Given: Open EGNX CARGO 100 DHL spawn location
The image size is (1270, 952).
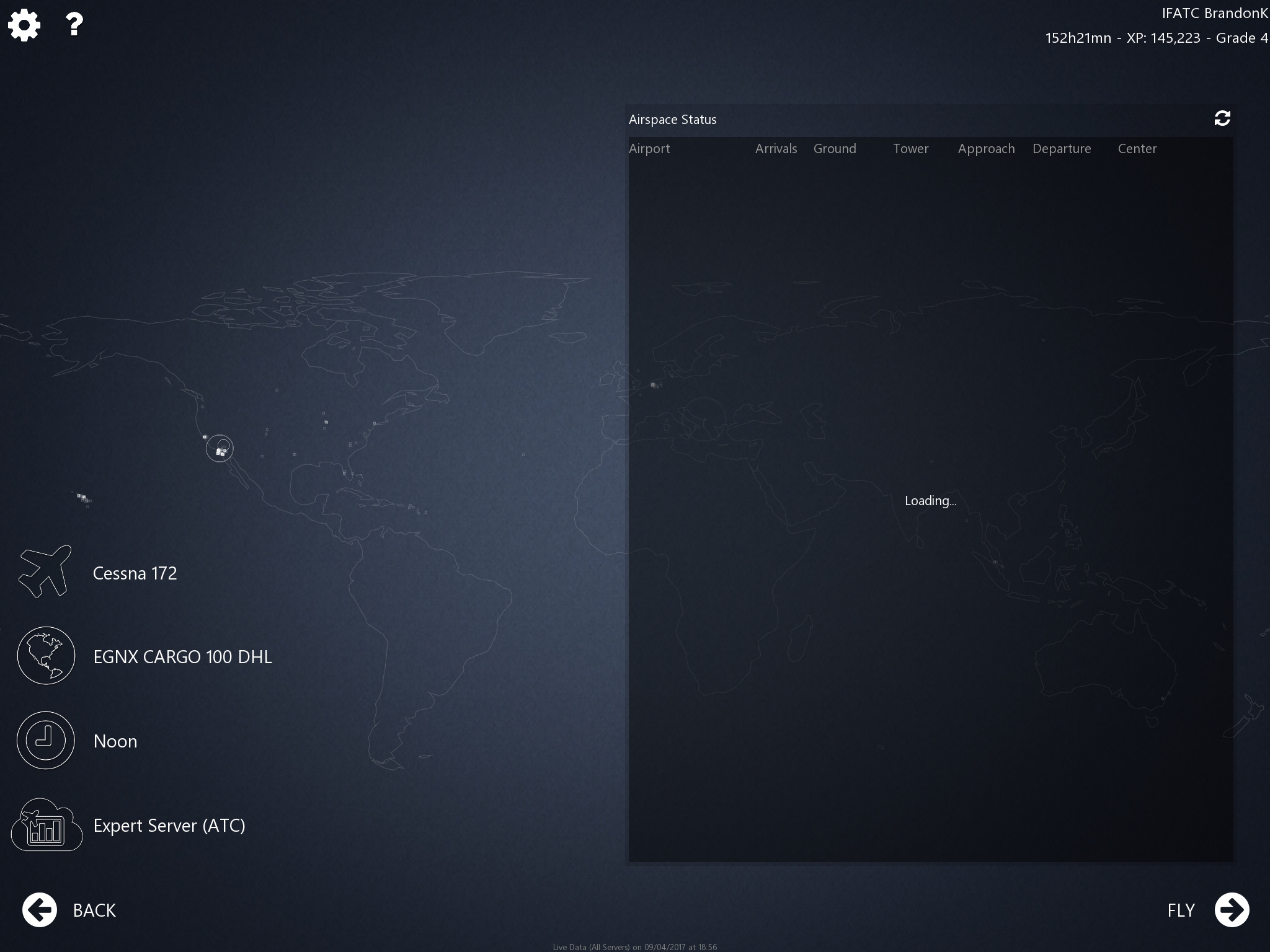Looking at the screenshot, I should click(182, 657).
